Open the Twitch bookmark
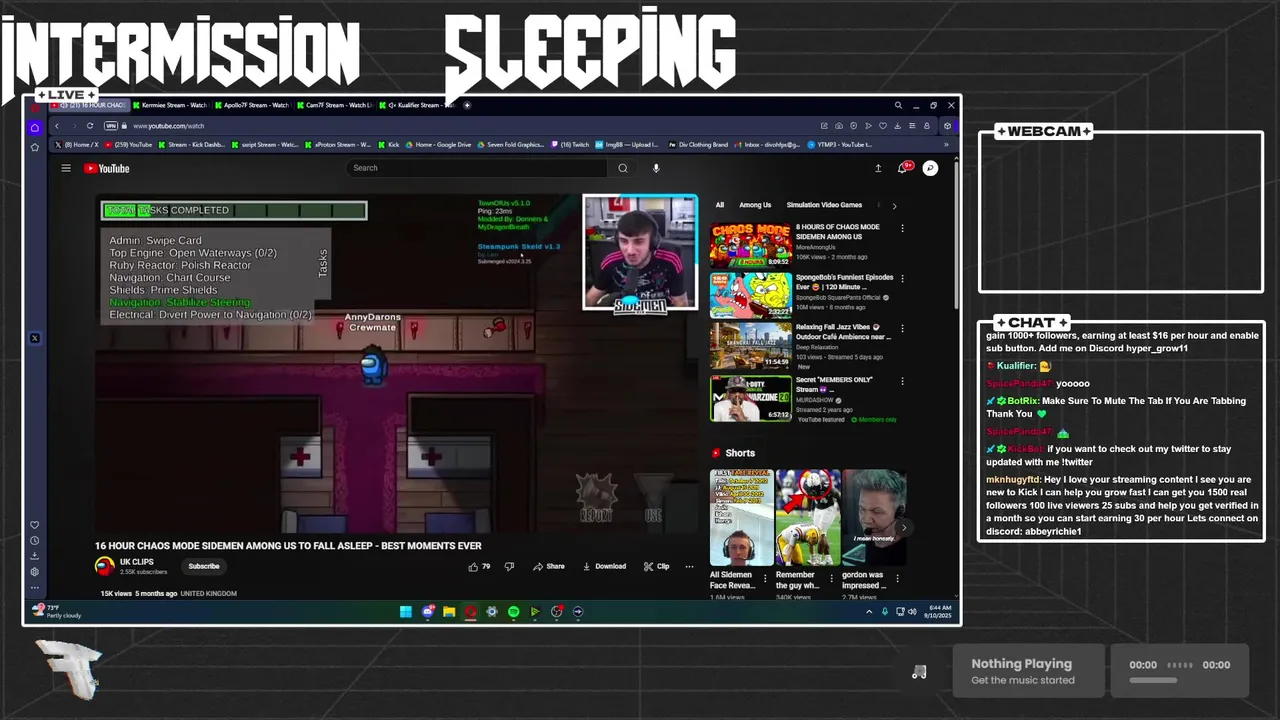 point(570,145)
